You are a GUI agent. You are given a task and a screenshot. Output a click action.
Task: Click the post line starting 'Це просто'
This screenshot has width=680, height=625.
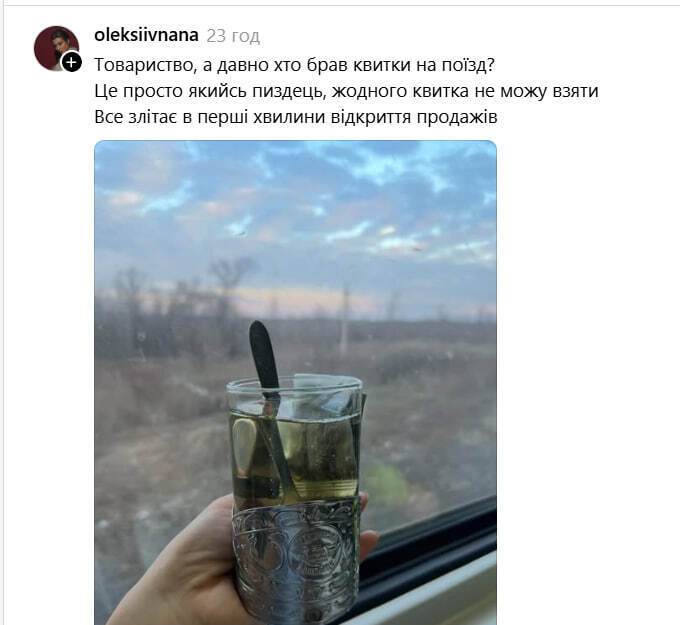346,91
